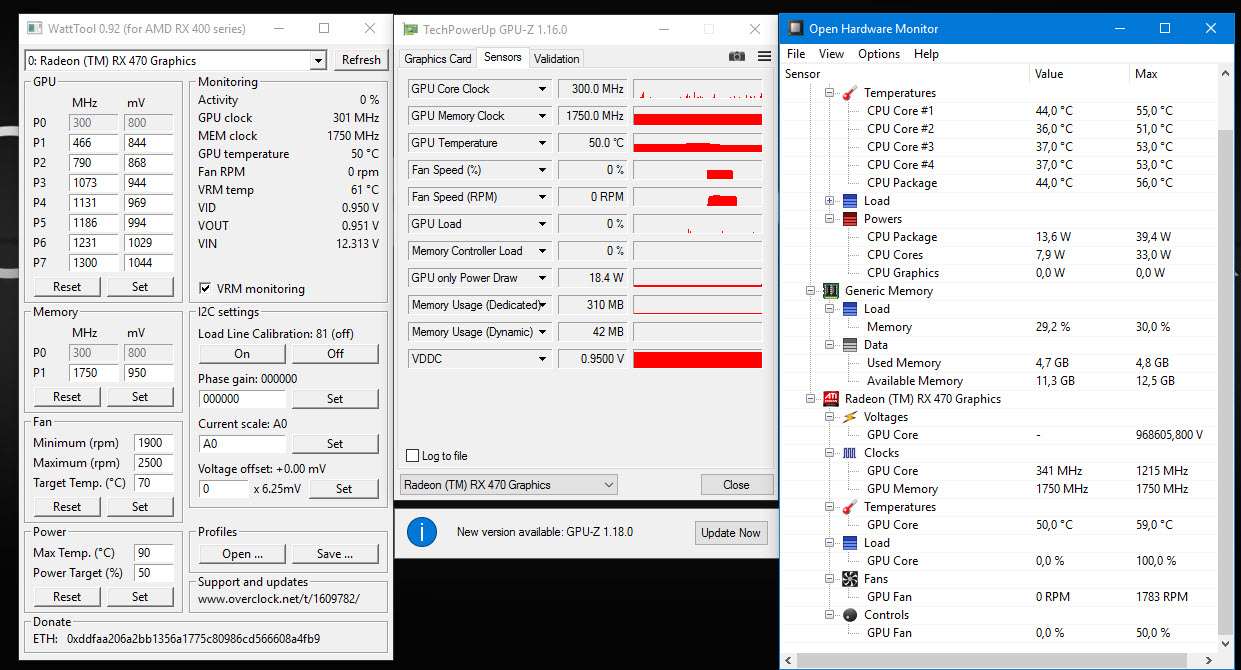Viewport: 1241px width, 670px height.
Task: Click the Power Target (%) input field
Action: [154, 573]
